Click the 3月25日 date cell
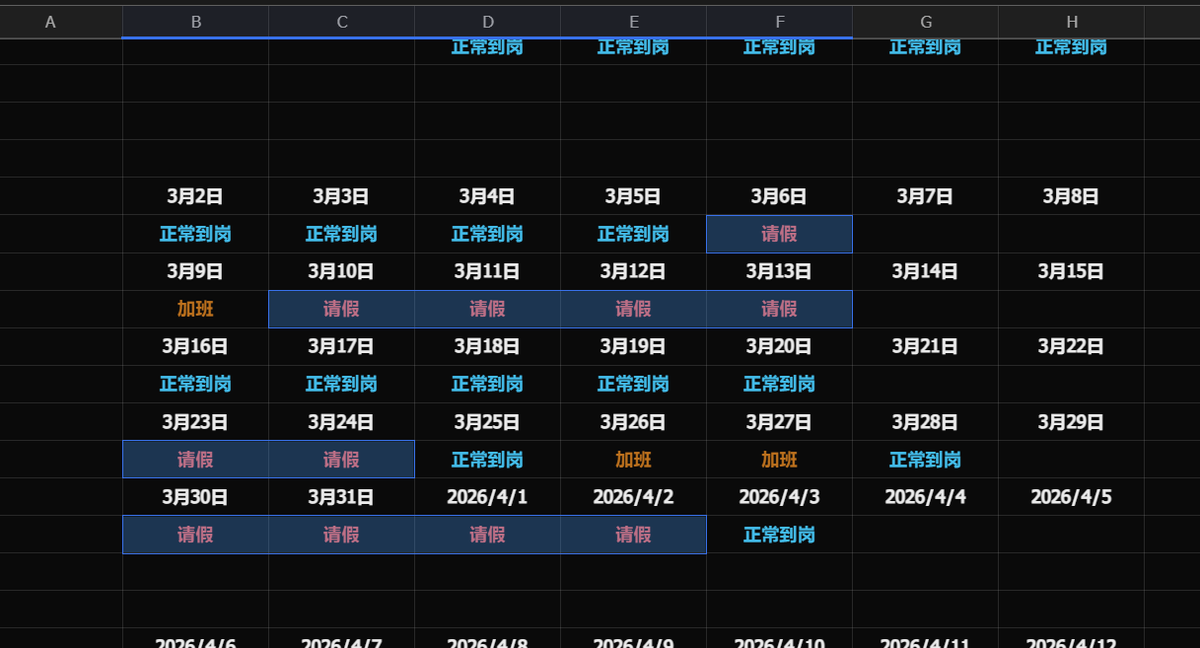The image size is (1200, 648). [x=488, y=422]
